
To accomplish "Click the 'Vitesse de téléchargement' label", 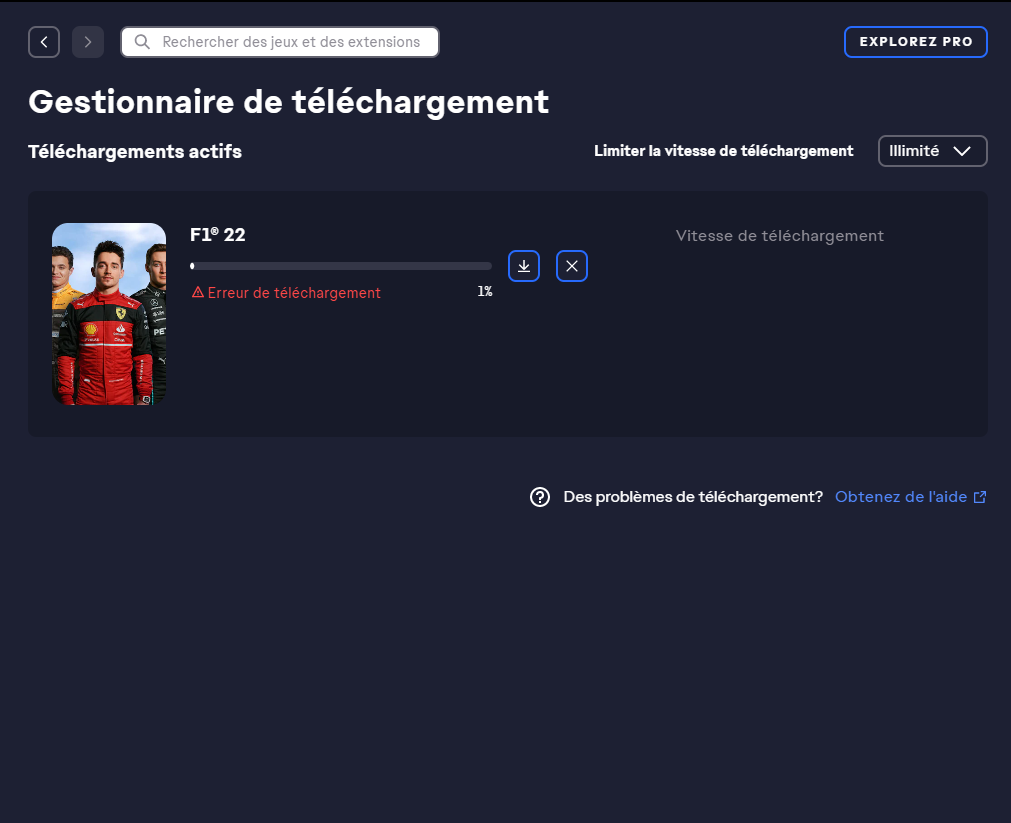I will pyautogui.click(x=780, y=236).
